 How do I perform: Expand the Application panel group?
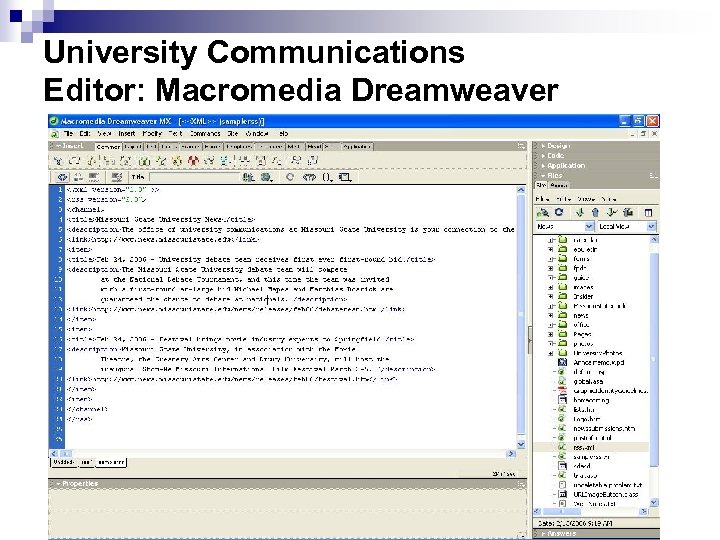pos(544,166)
